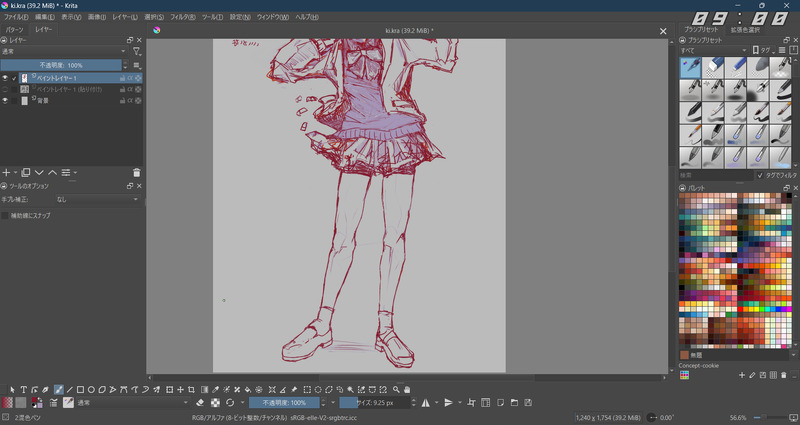Select the freehand brush tool
The height and width of the screenshot is (425, 800).
coord(58,389)
